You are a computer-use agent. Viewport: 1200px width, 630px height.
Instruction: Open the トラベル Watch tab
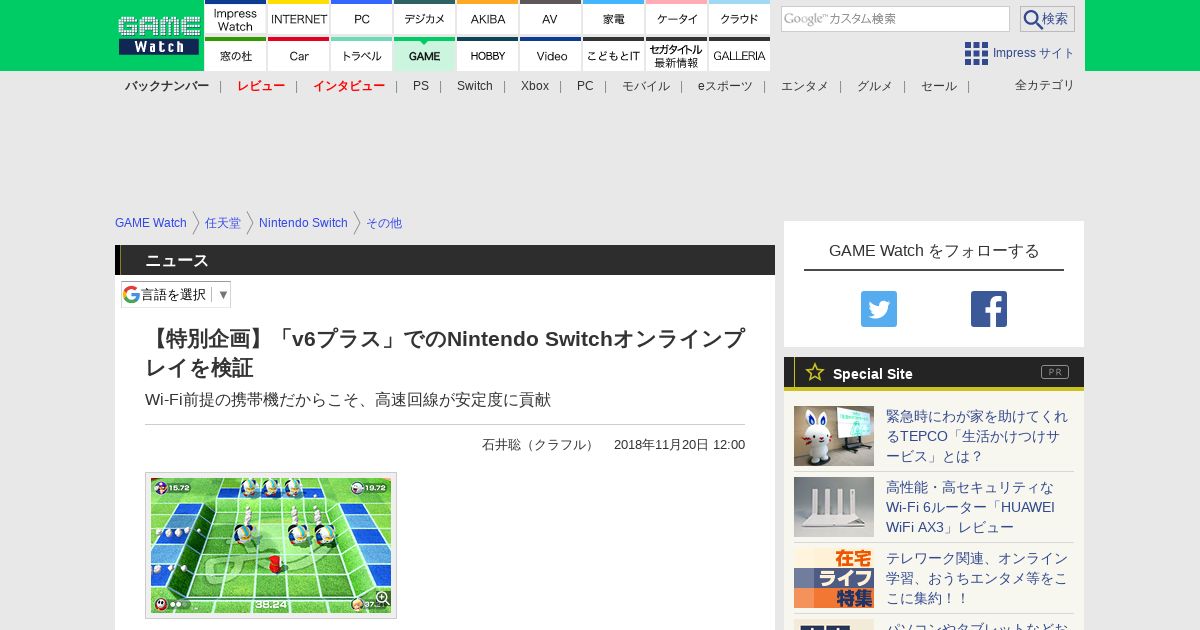pos(361,54)
